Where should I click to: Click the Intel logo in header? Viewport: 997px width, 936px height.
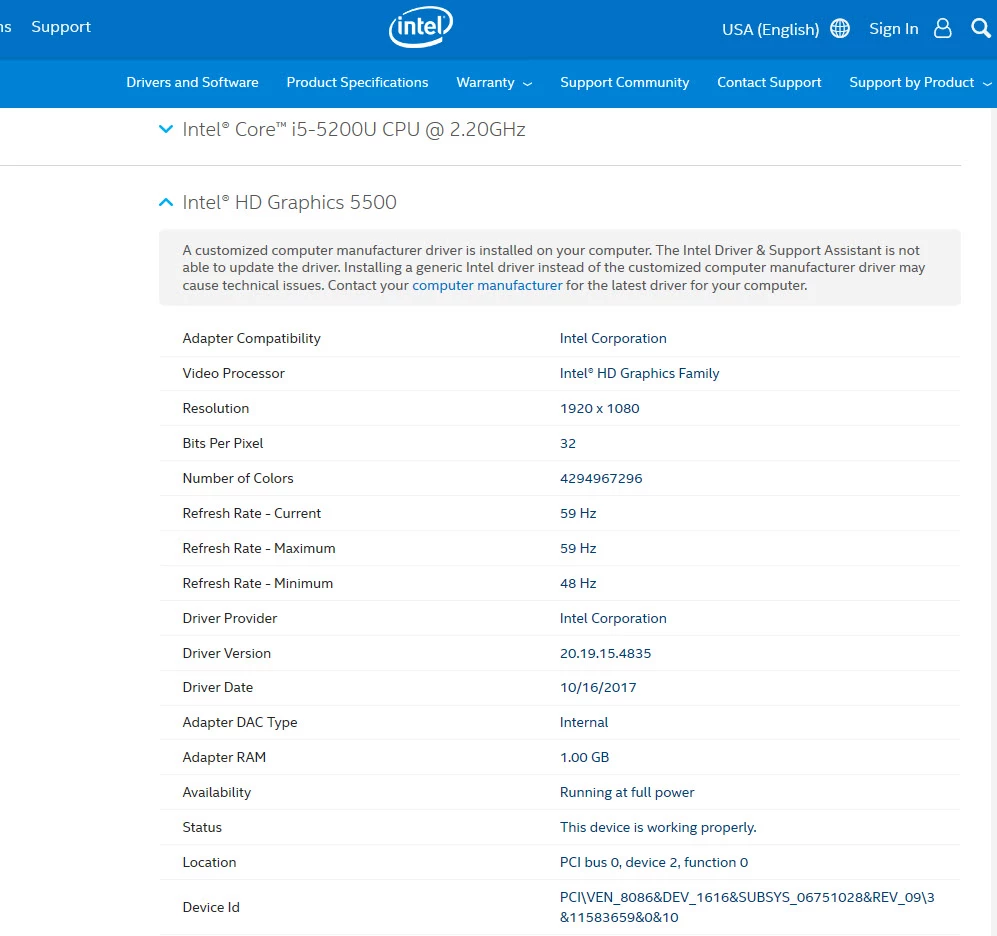(x=420, y=27)
